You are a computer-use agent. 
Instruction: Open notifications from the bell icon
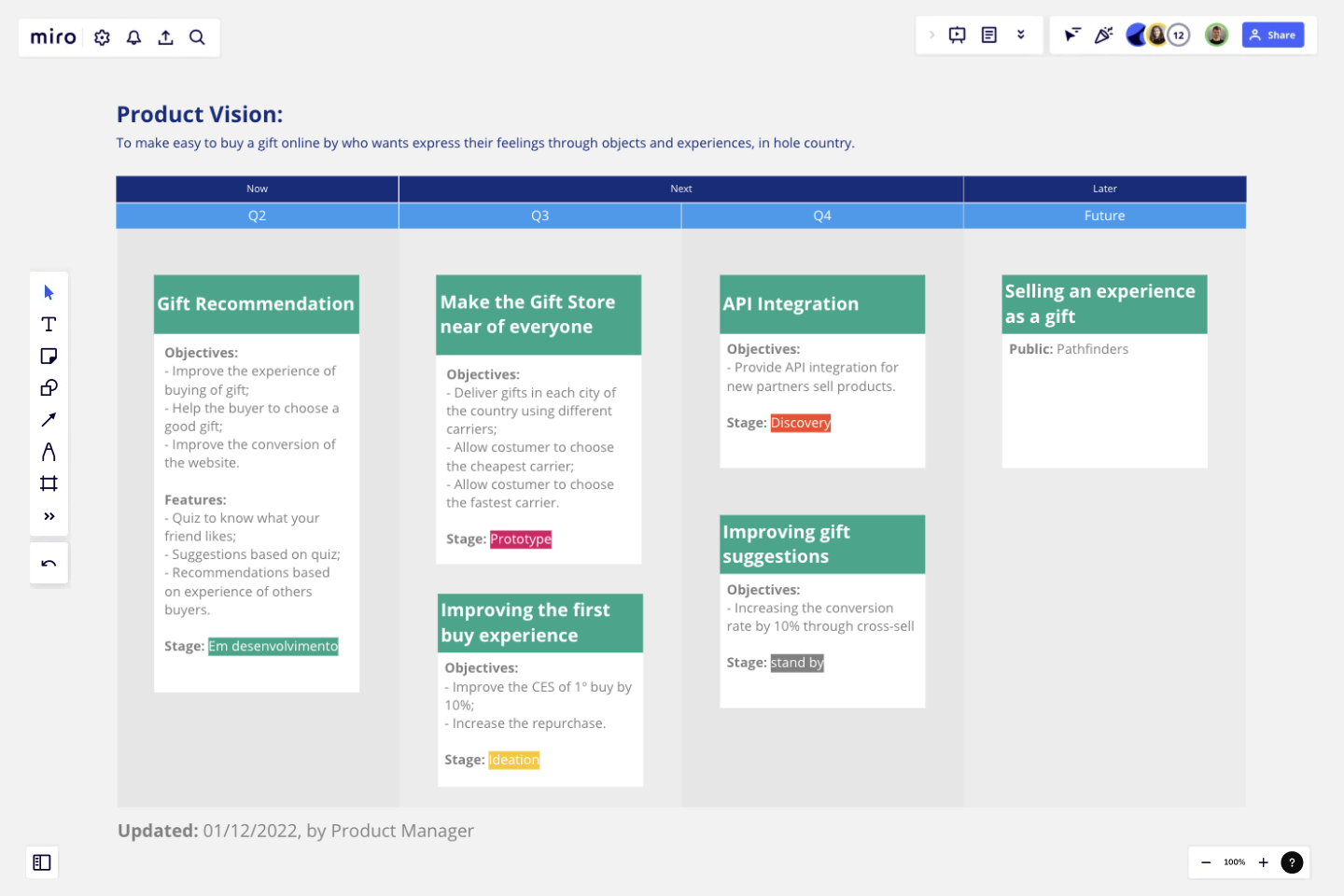pyautogui.click(x=133, y=37)
